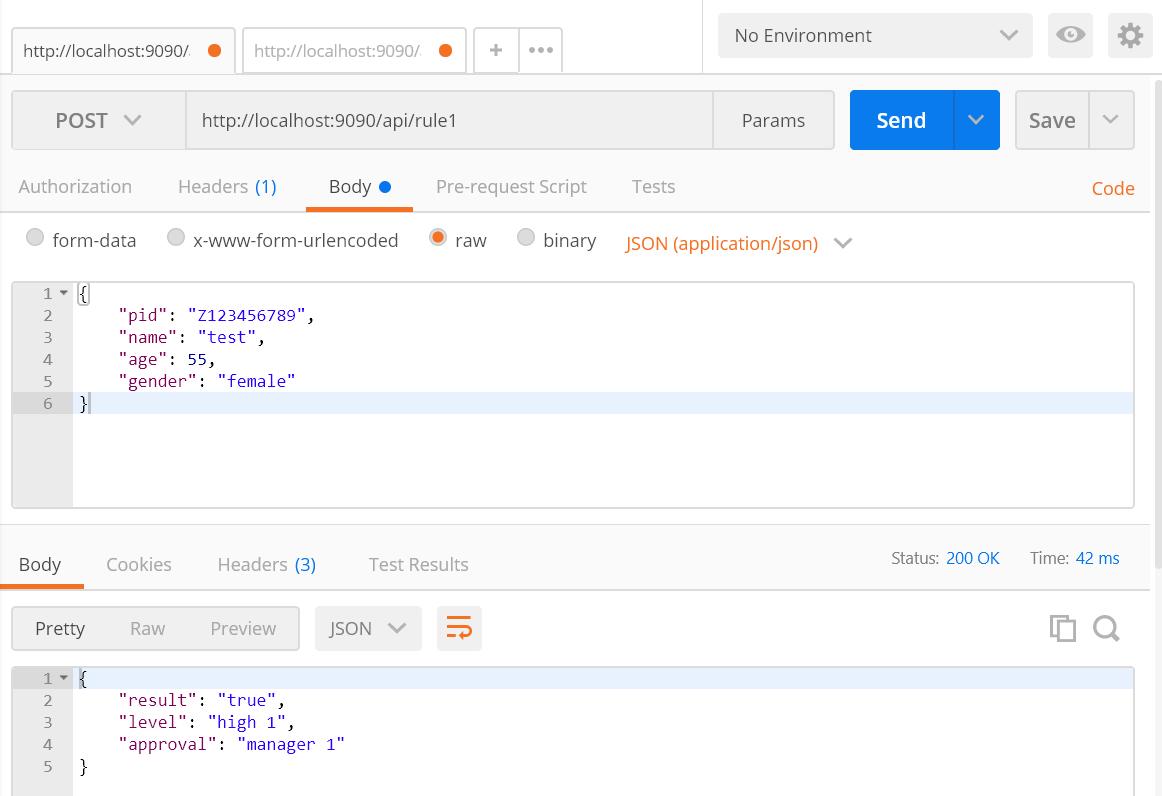This screenshot has height=796, width=1162.
Task: Open JSON (application/json) content type dropdown
Action: [738, 243]
